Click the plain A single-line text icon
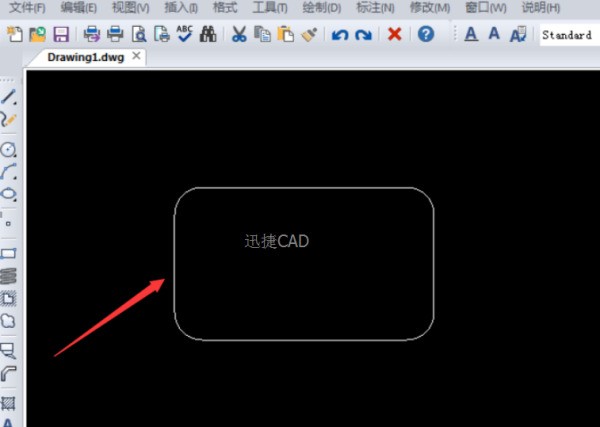This screenshot has width=600, height=427. [494, 34]
